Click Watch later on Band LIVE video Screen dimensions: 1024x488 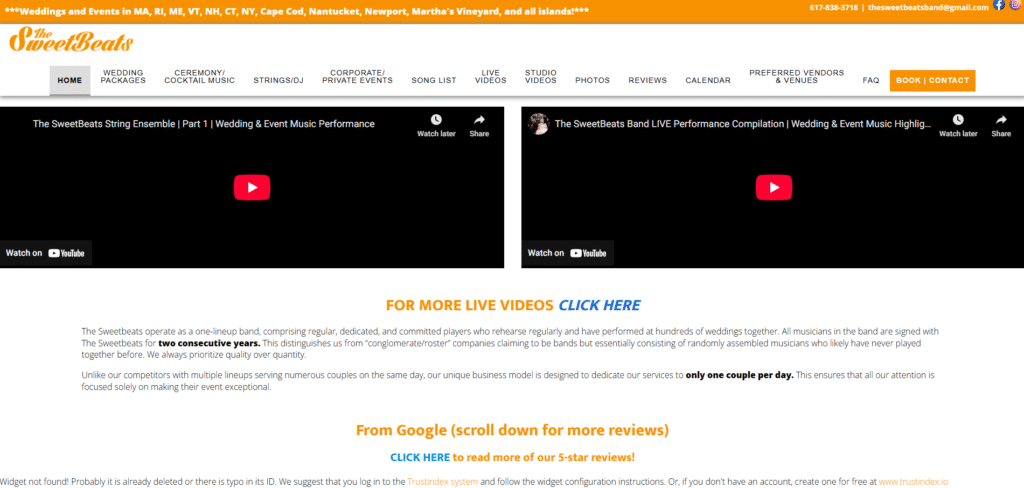tap(958, 125)
